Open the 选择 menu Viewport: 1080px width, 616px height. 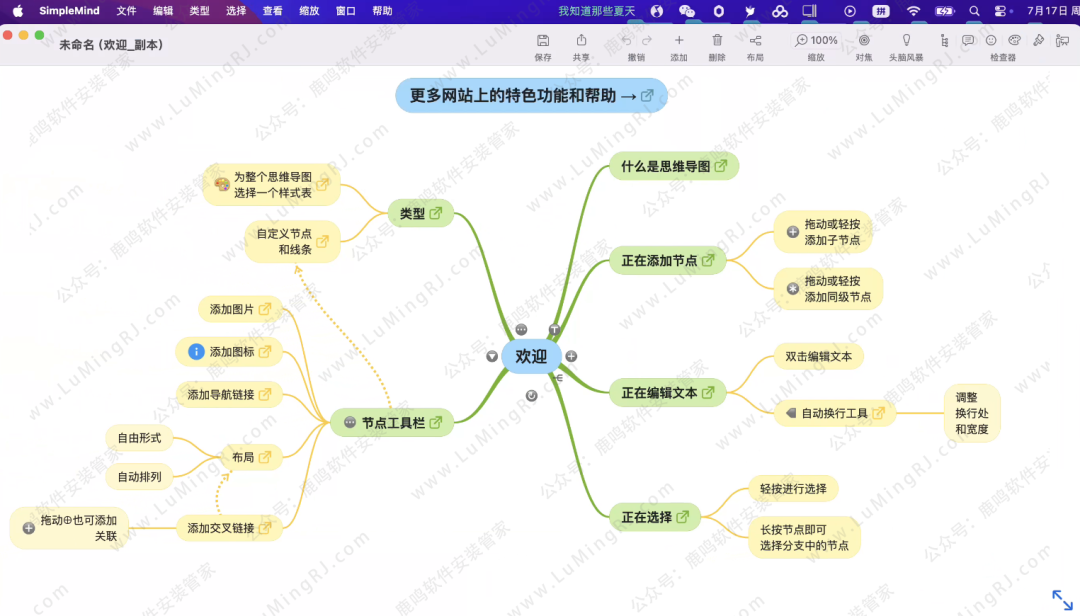coord(236,11)
